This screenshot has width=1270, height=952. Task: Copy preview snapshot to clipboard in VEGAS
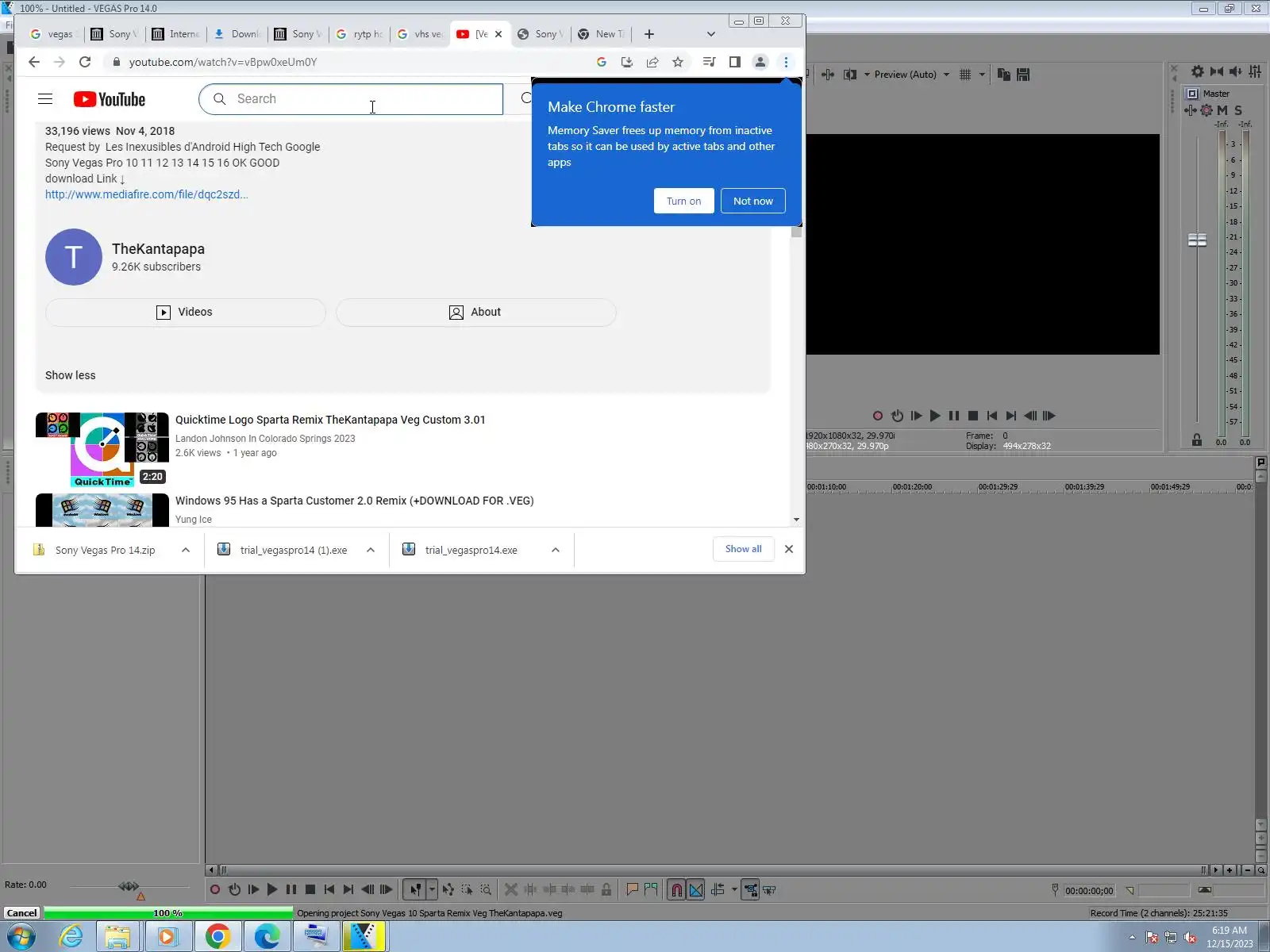[1004, 75]
